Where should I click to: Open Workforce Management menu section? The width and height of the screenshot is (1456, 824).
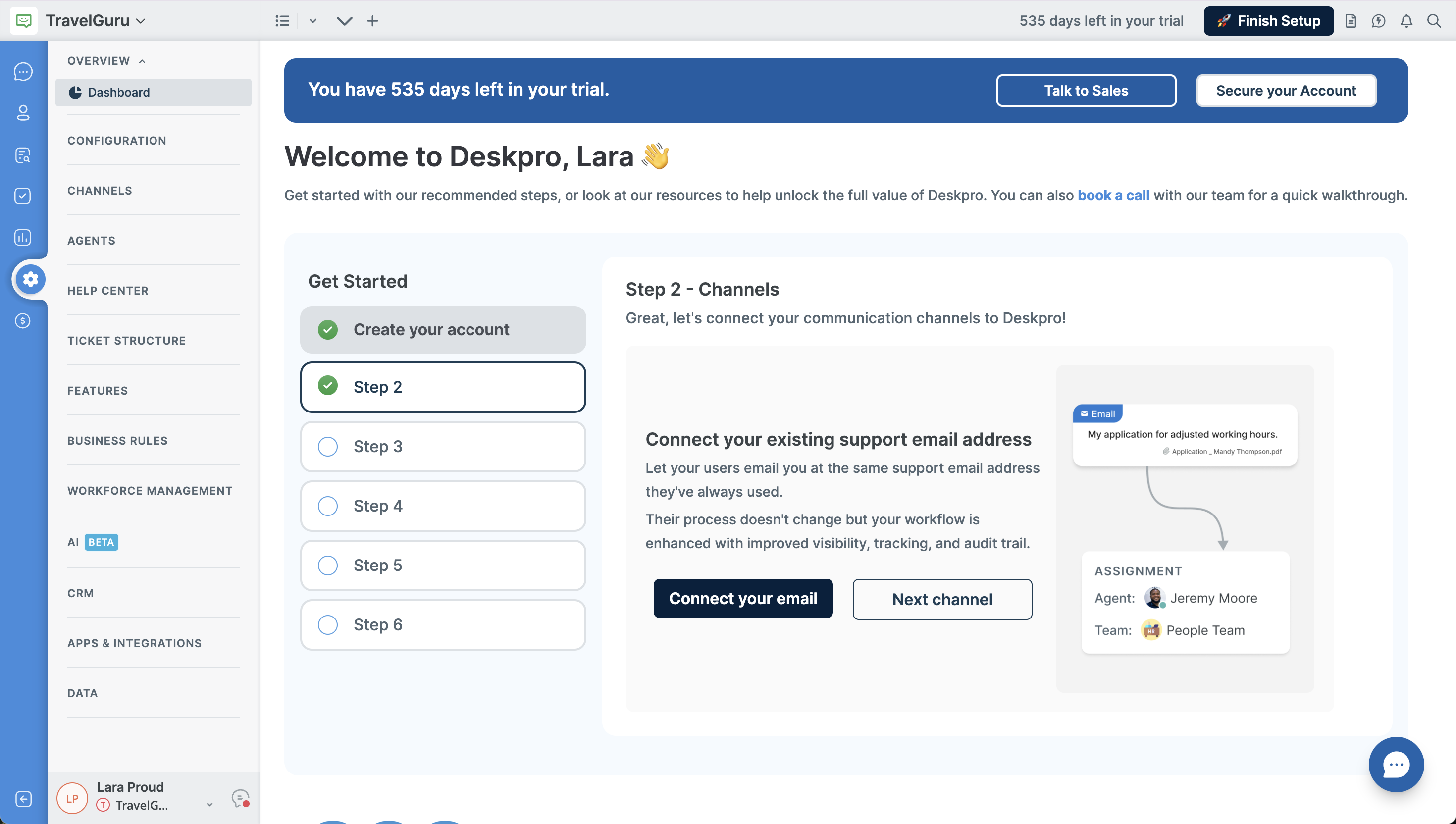[150, 491]
